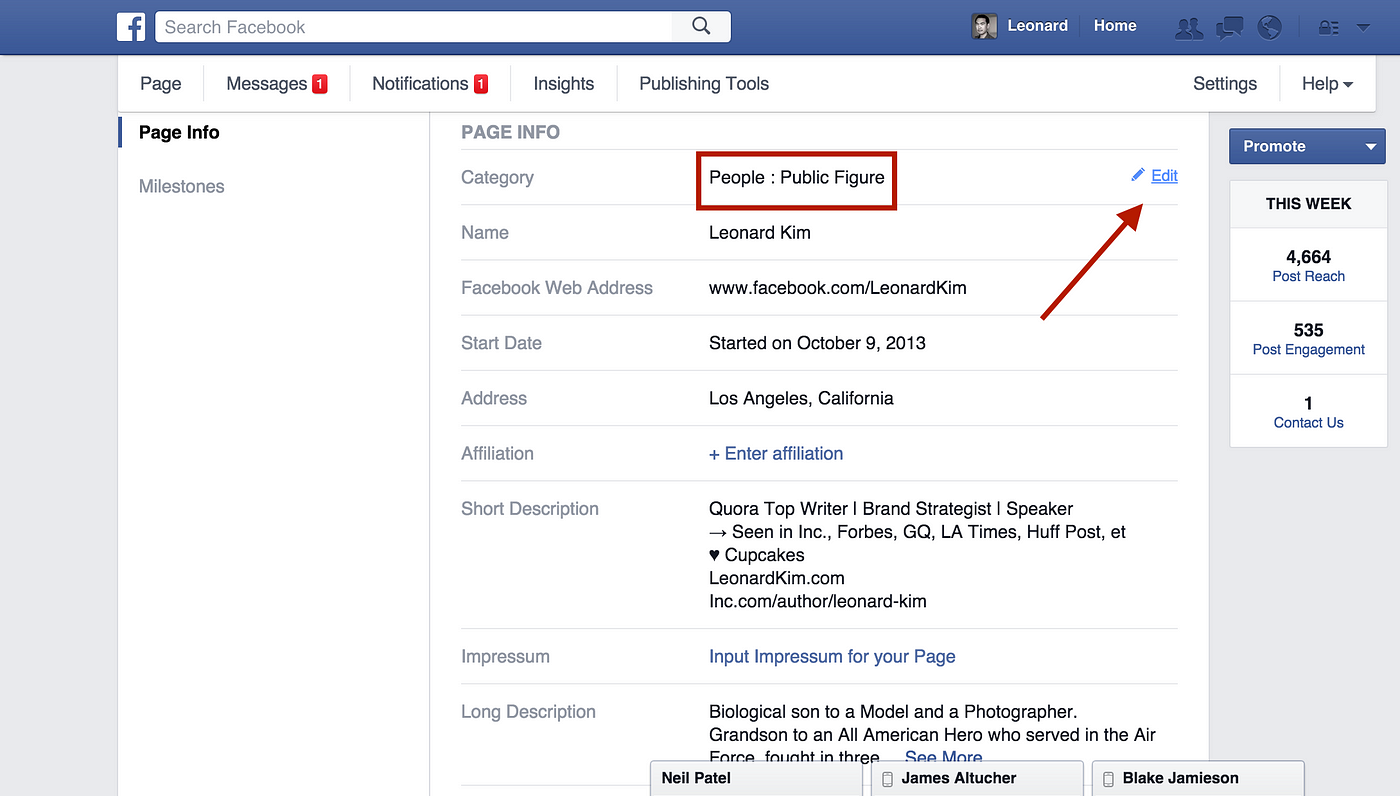The width and height of the screenshot is (1400, 796).
Task: Select Page Info in the sidebar
Action: 179,132
